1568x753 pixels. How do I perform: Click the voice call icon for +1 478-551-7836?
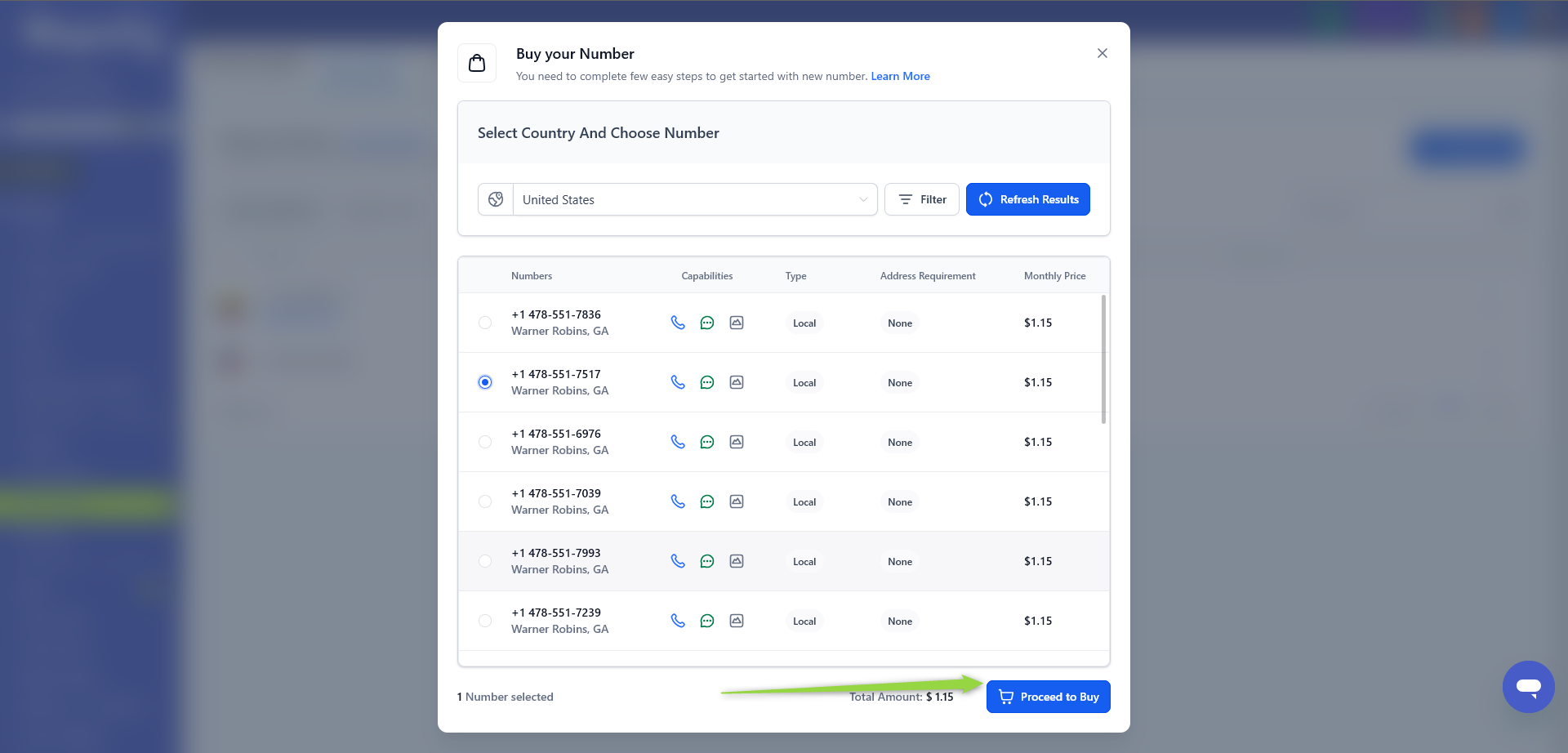[x=678, y=323]
